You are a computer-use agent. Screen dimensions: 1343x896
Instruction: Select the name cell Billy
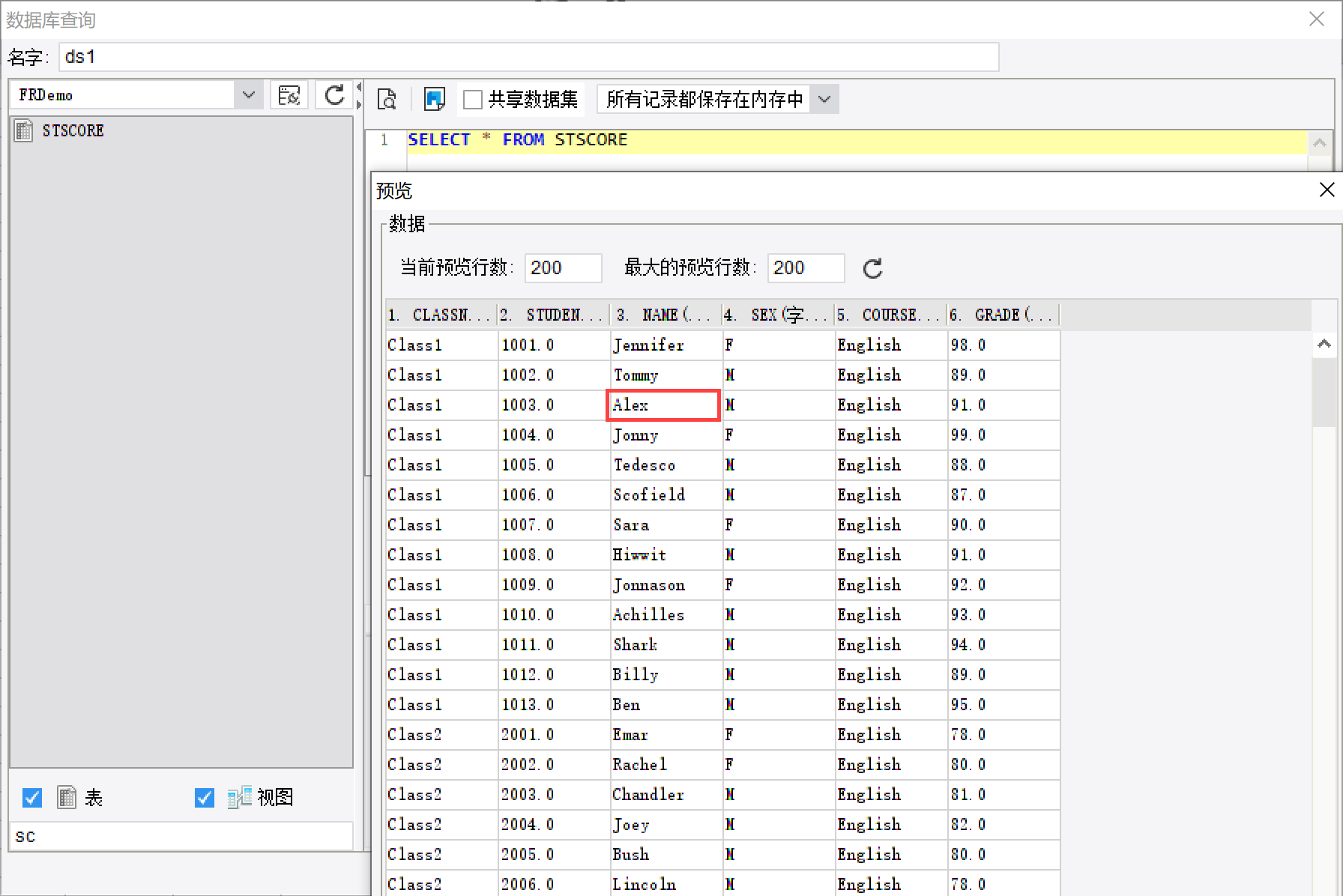pyautogui.click(x=666, y=675)
